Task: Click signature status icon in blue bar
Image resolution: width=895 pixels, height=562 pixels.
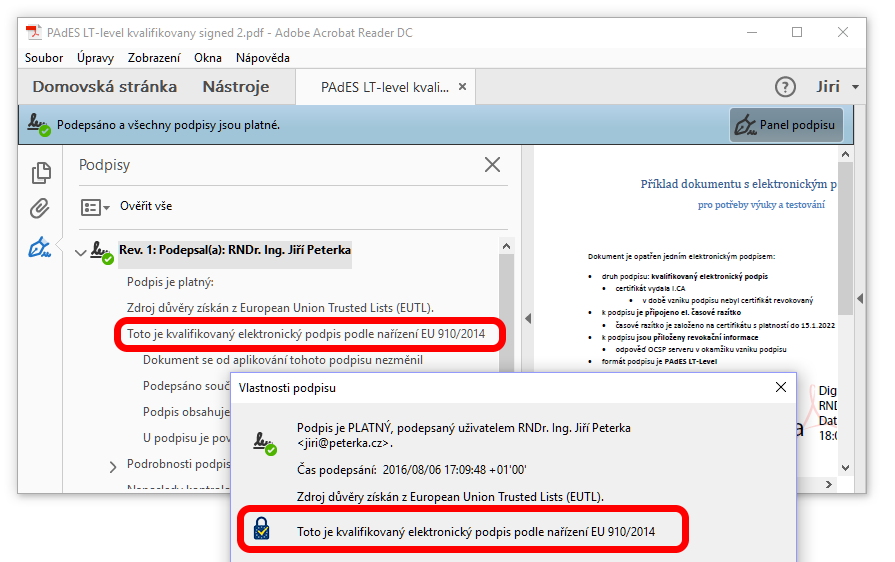Action: coord(39,124)
